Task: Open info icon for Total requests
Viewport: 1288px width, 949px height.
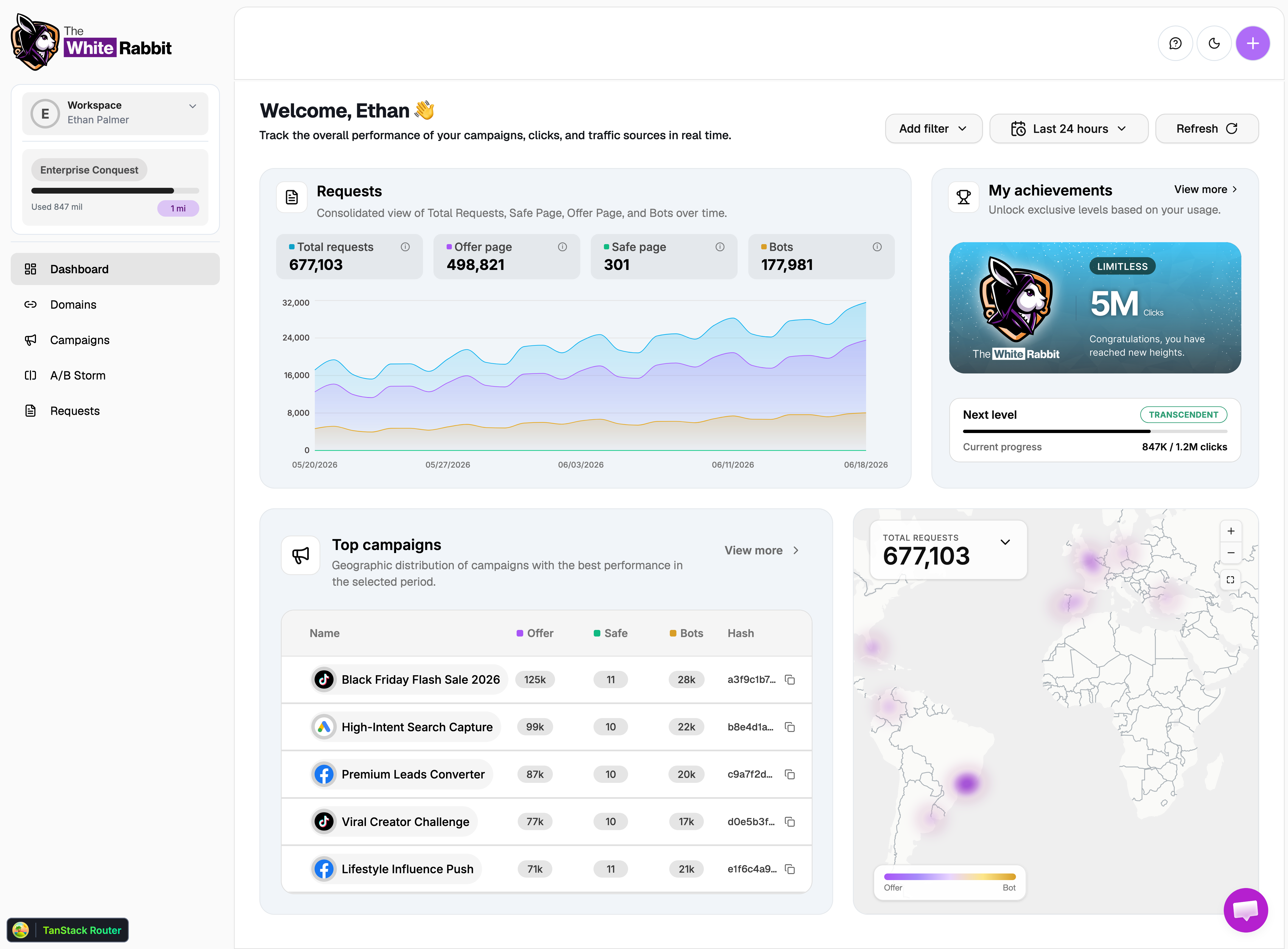Action: coord(405,247)
